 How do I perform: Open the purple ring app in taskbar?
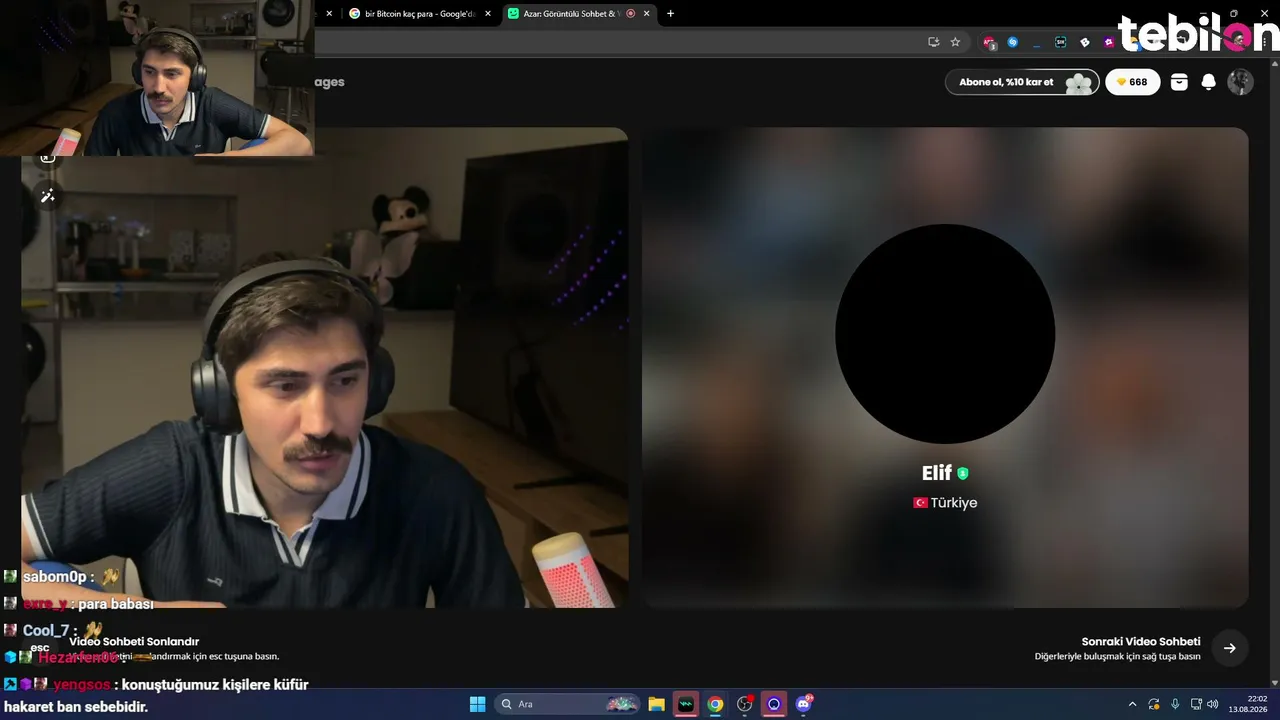pyautogui.click(x=774, y=704)
